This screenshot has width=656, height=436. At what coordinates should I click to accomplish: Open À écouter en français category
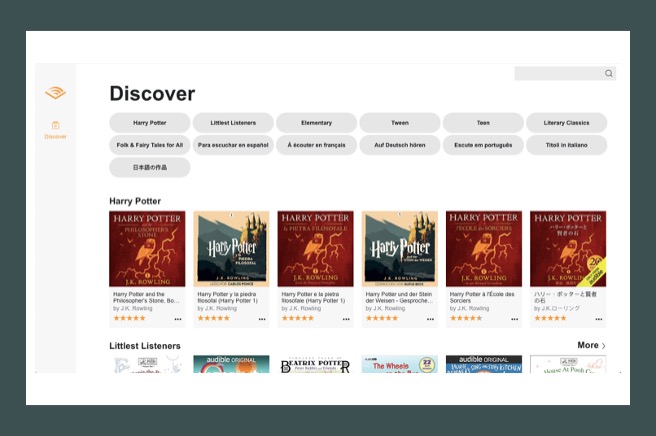point(316,145)
